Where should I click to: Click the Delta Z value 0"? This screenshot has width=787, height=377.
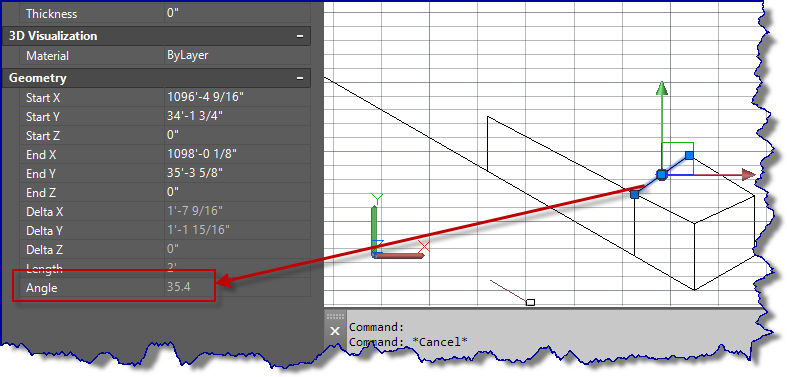click(173, 249)
